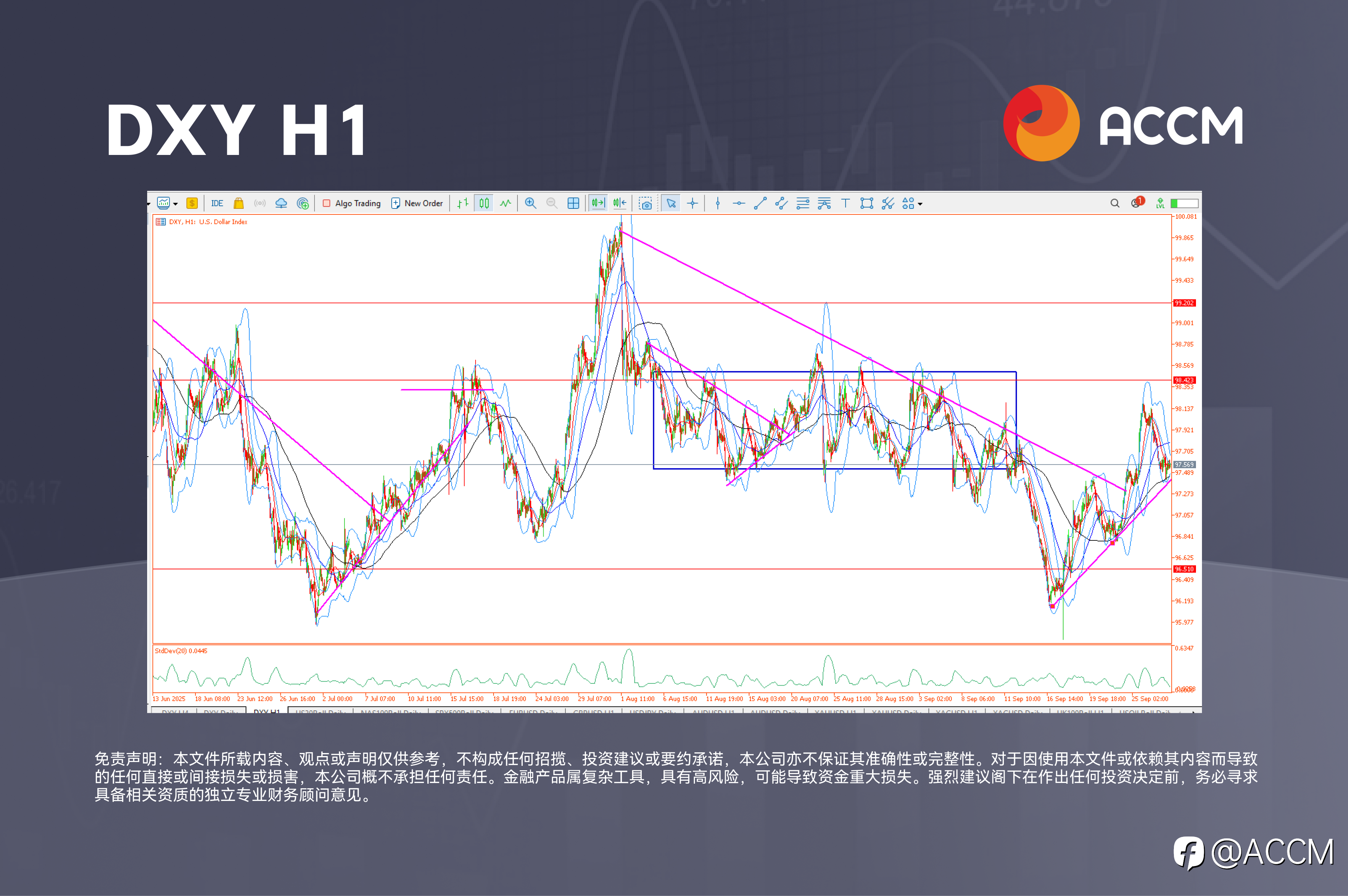Viewport: 1348px width, 896px height.
Task: Choose the text label tool
Action: [x=845, y=204]
